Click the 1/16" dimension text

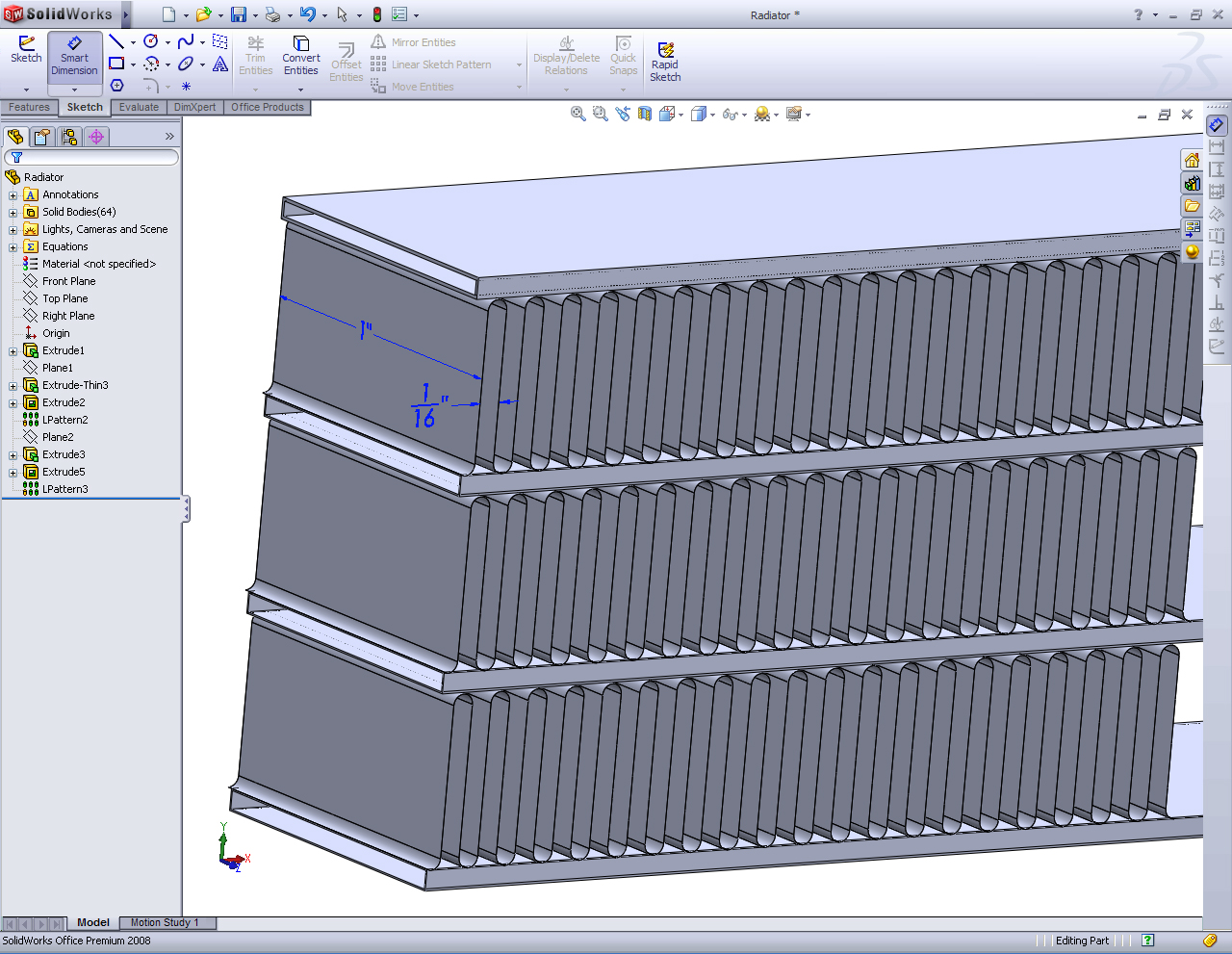pyautogui.click(x=429, y=404)
